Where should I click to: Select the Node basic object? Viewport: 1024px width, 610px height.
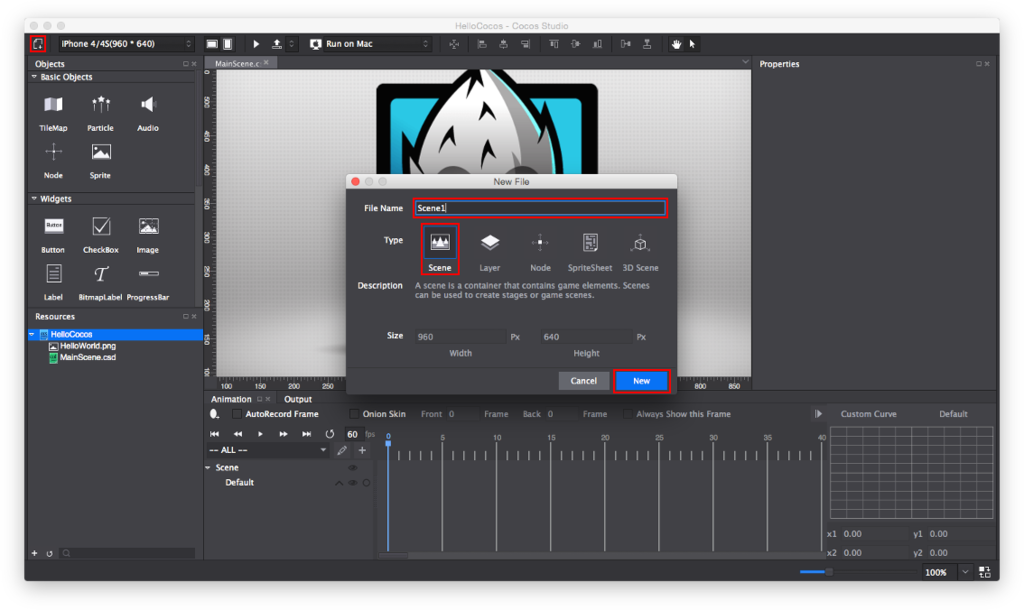point(54,161)
